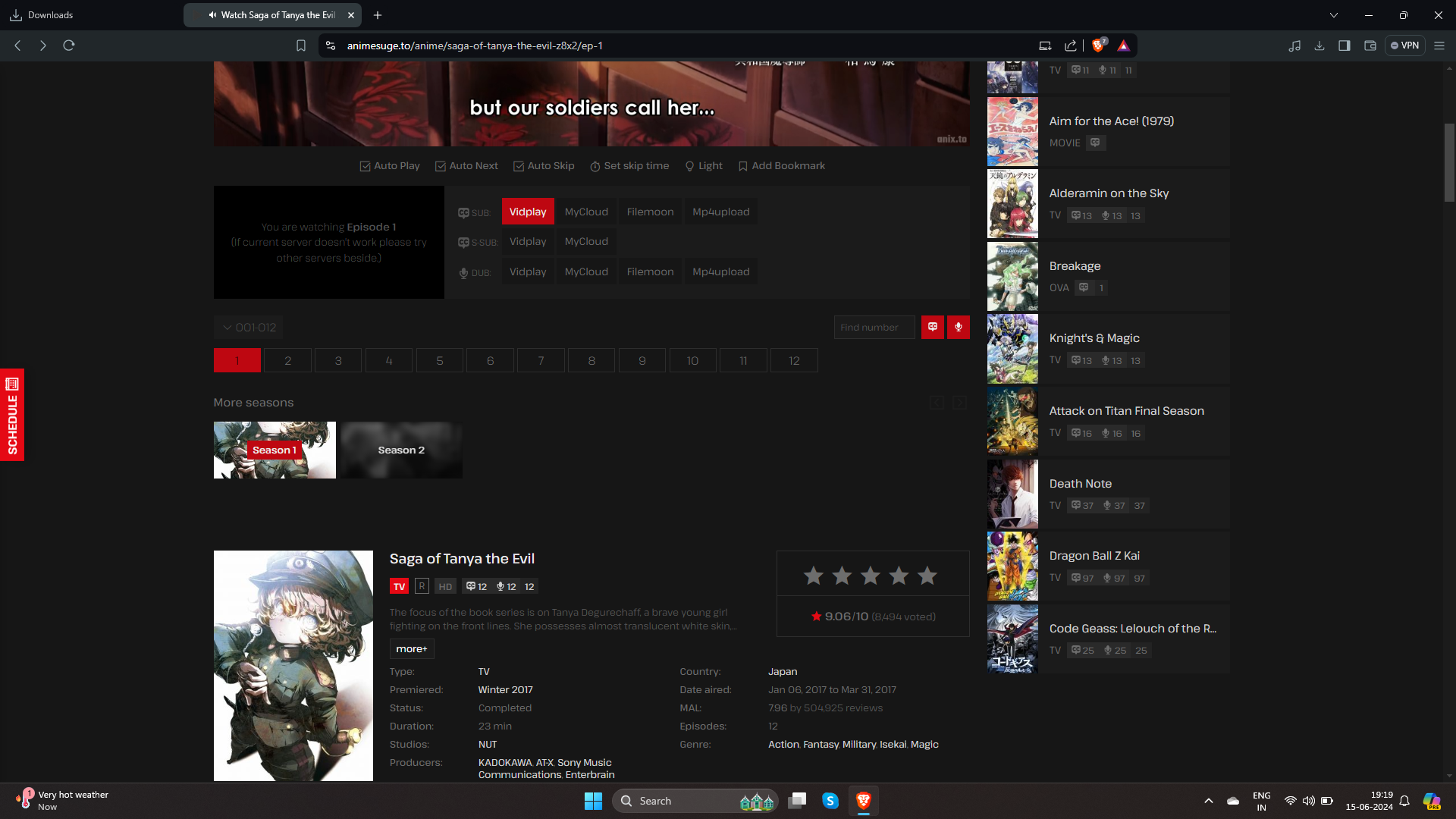Image resolution: width=1456 pixels, height=819 pixels.
Task: Open Task View on taskbar
Action: tap(797, 801)
